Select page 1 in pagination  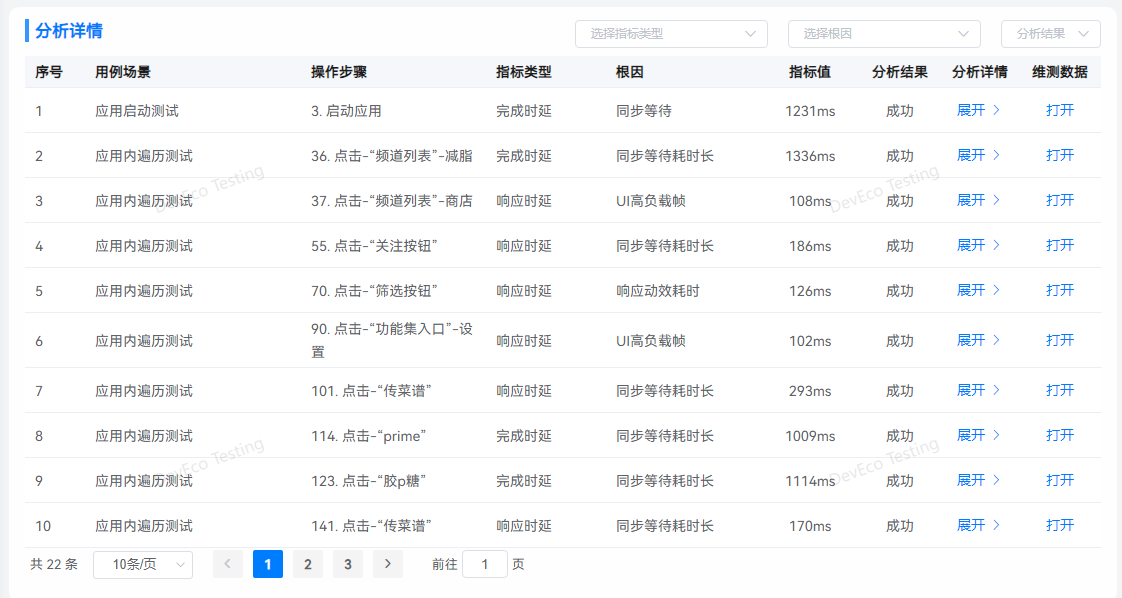coord(268,564)
